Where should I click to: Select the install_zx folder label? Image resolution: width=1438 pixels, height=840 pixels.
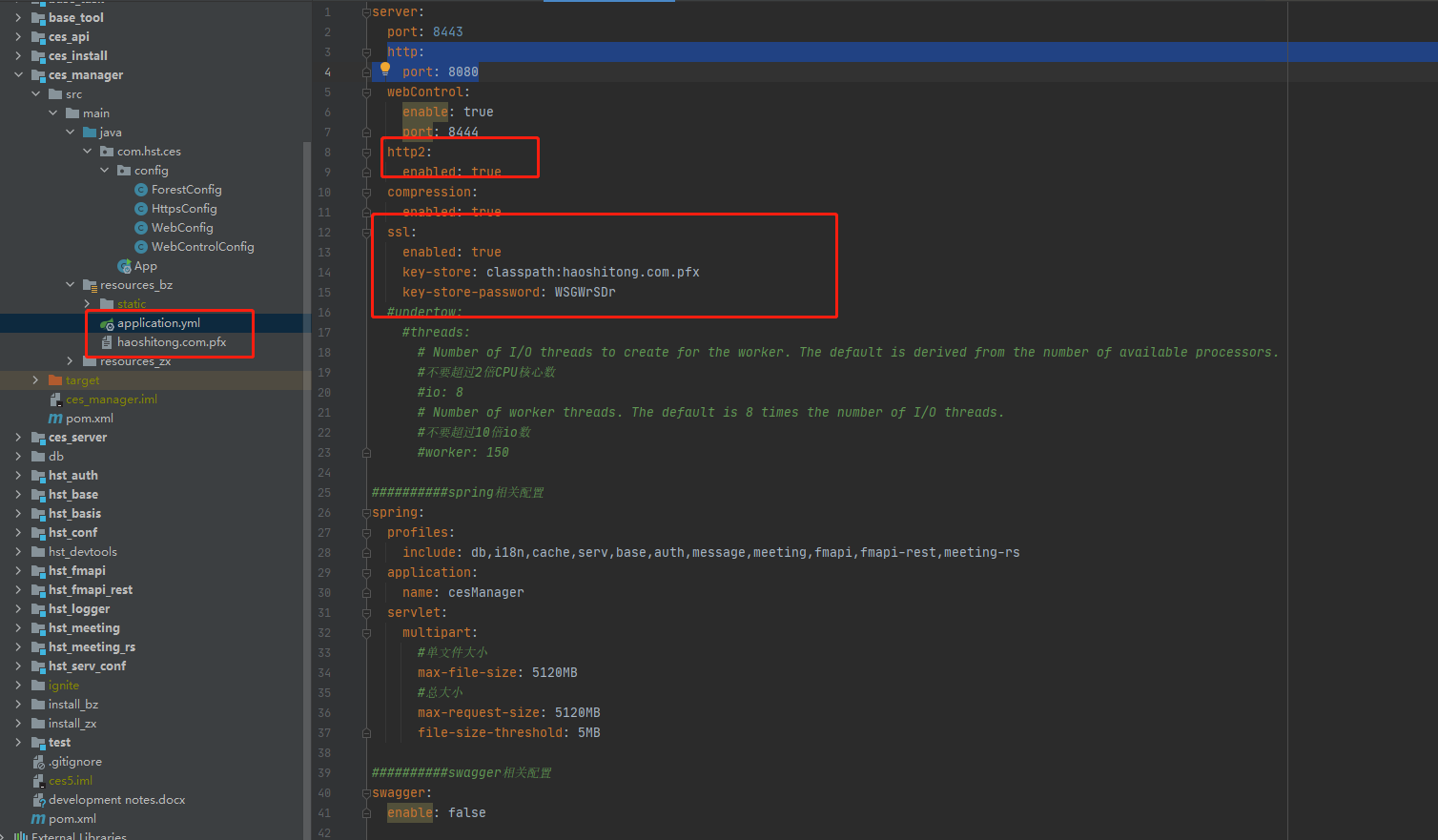click(72, 724)
